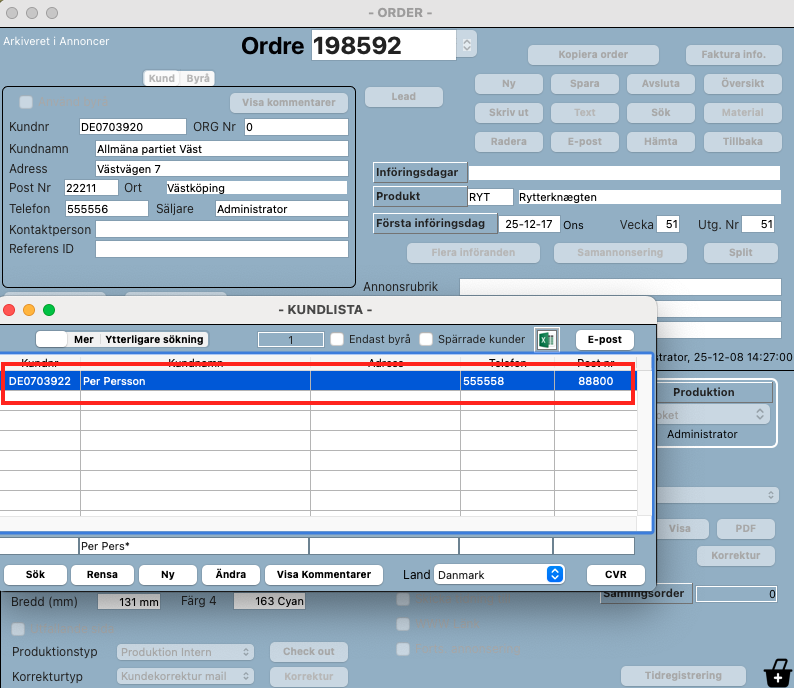Click the shopping basket plus icon
The width and height of the screenshot is (794, 688).
775,673
